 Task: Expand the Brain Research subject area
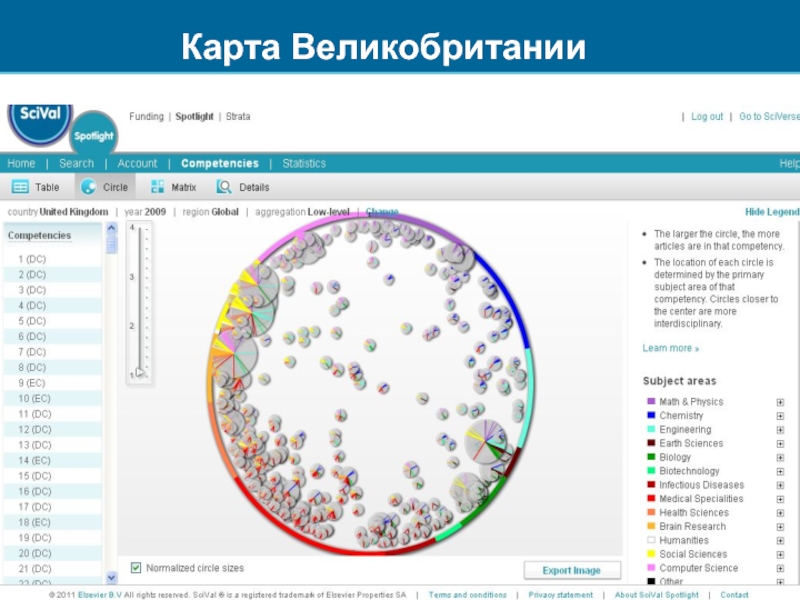coord(780,527)
